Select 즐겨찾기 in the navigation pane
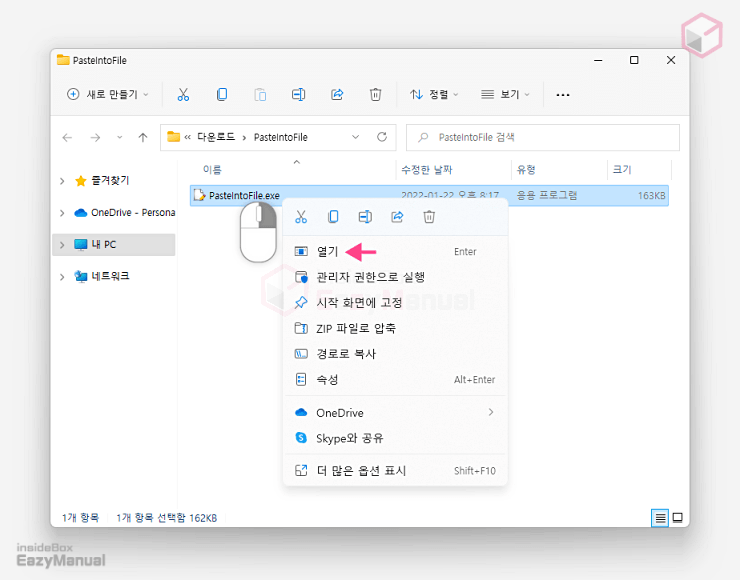This screenshot has height=580, width=740. (x=110, y=181)
